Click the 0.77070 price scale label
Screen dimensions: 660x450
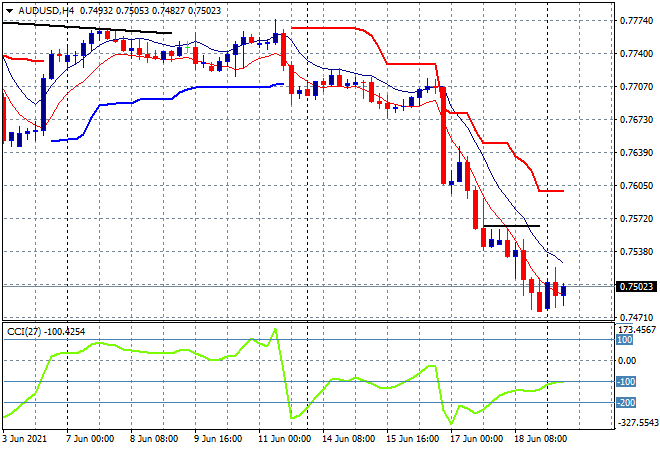(636, 87)
